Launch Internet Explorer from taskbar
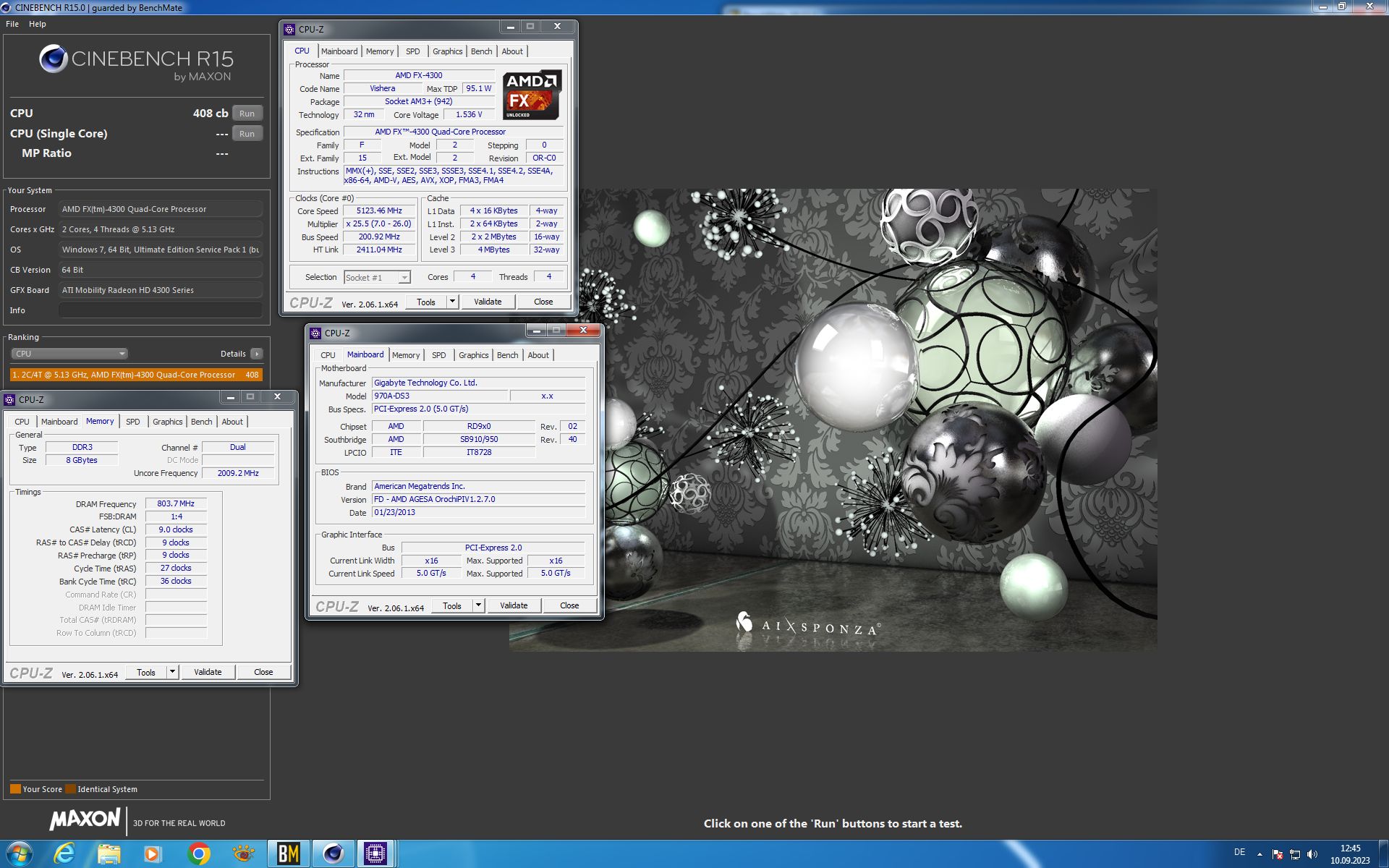The width and height of the screenshot is (1389, 868). coord(64,854)
